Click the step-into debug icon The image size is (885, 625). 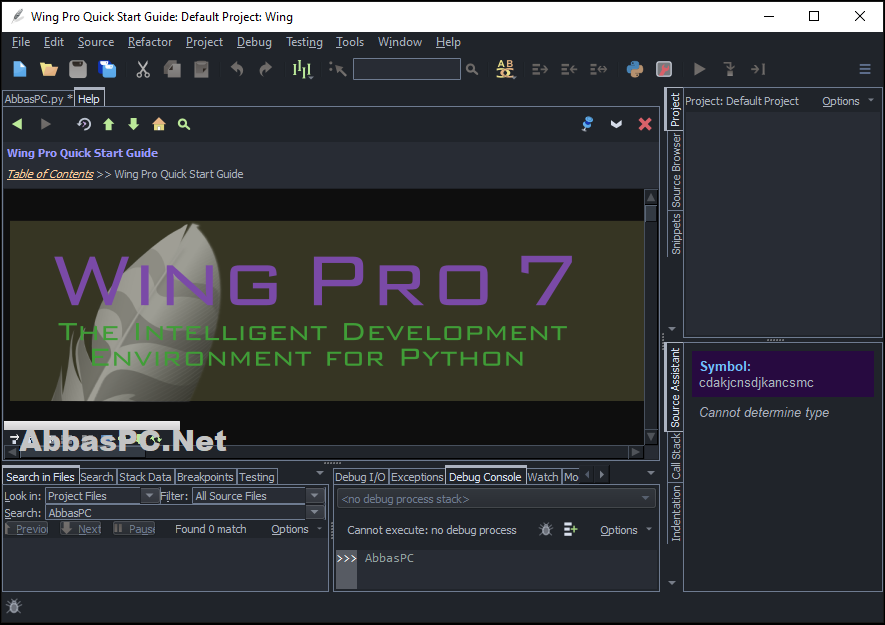click(x=729, y=69)
